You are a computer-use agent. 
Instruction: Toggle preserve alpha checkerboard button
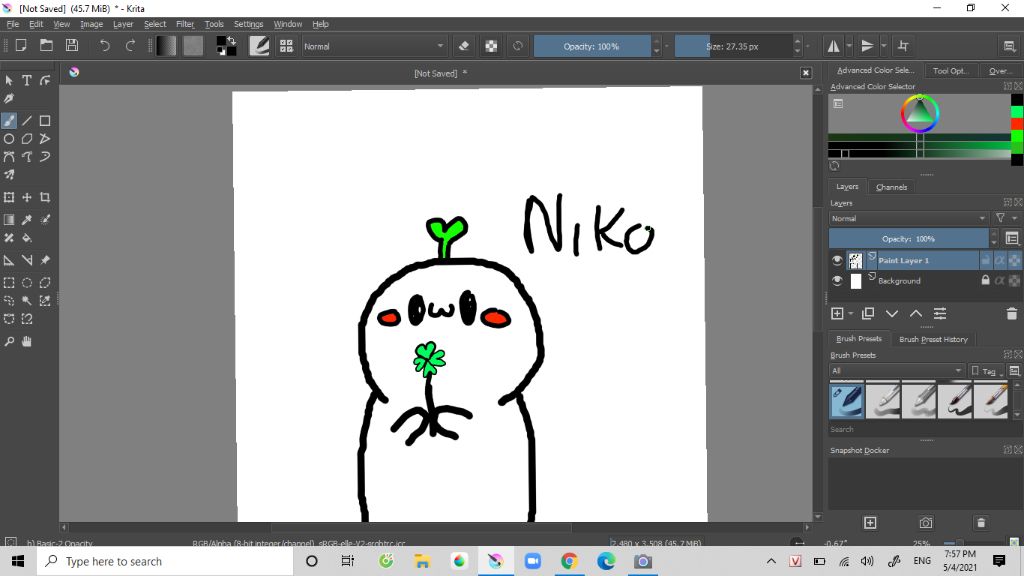pos(491,46)
